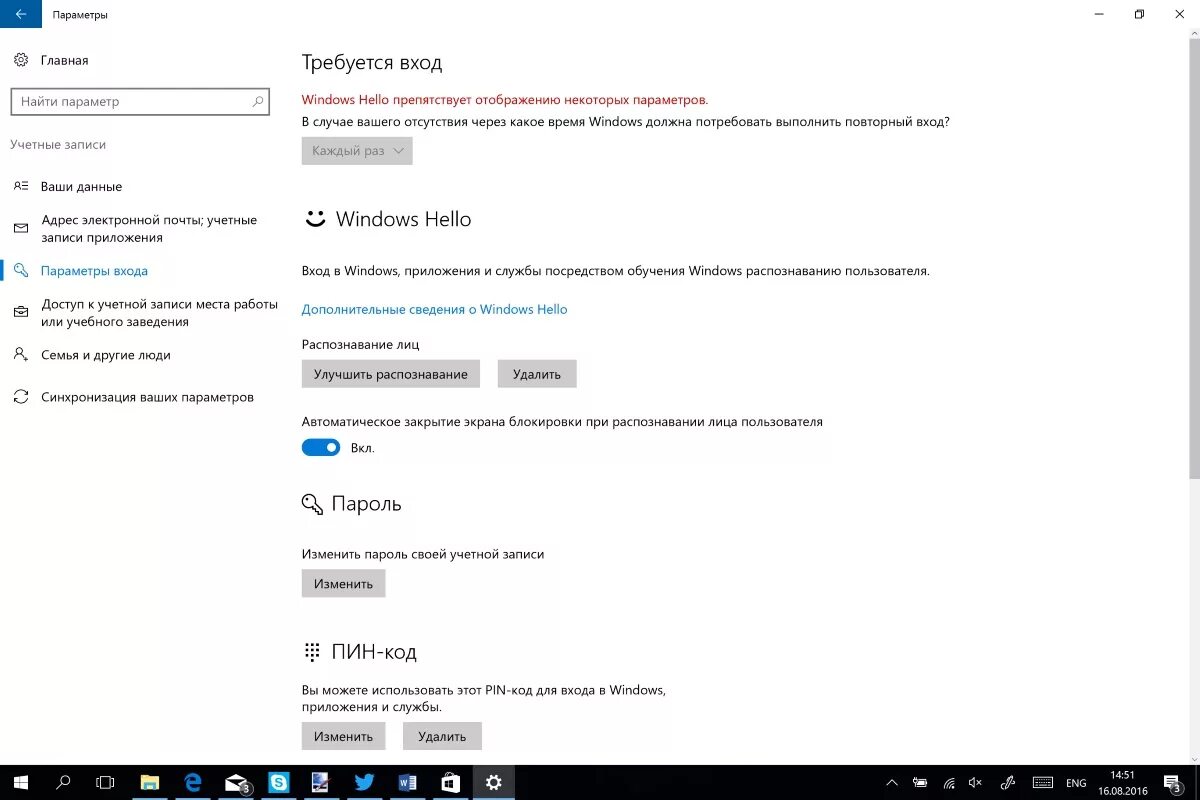Open the "Каждый раз" dropdown
Image resolution: width=1200 pixels, height=800 pixels.
[x=357, y=150]
